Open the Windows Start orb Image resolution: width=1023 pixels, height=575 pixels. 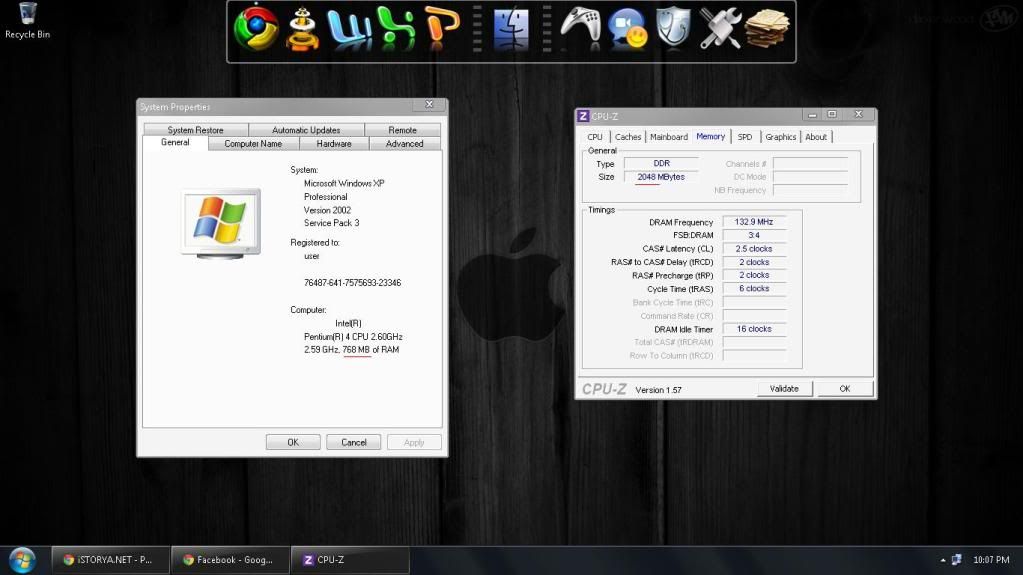pyautogui.click(x=22, y=560)
